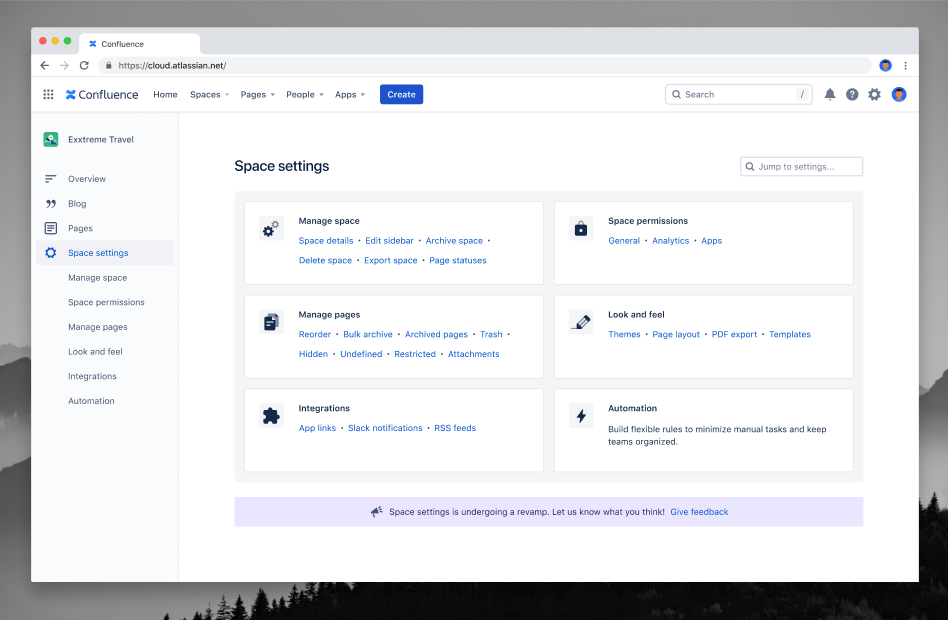Click the Give feedback link
The image size is (948, 620).
[699, 512]
